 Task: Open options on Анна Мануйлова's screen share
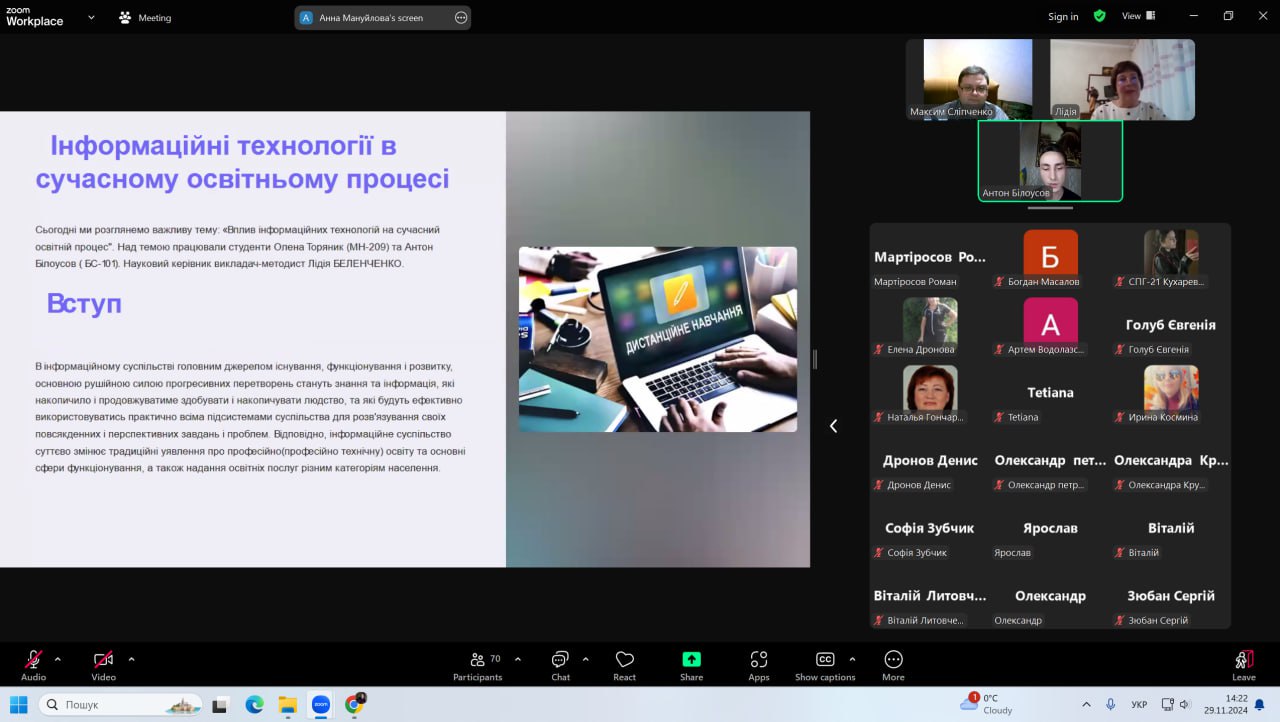(x=461, y=17)
